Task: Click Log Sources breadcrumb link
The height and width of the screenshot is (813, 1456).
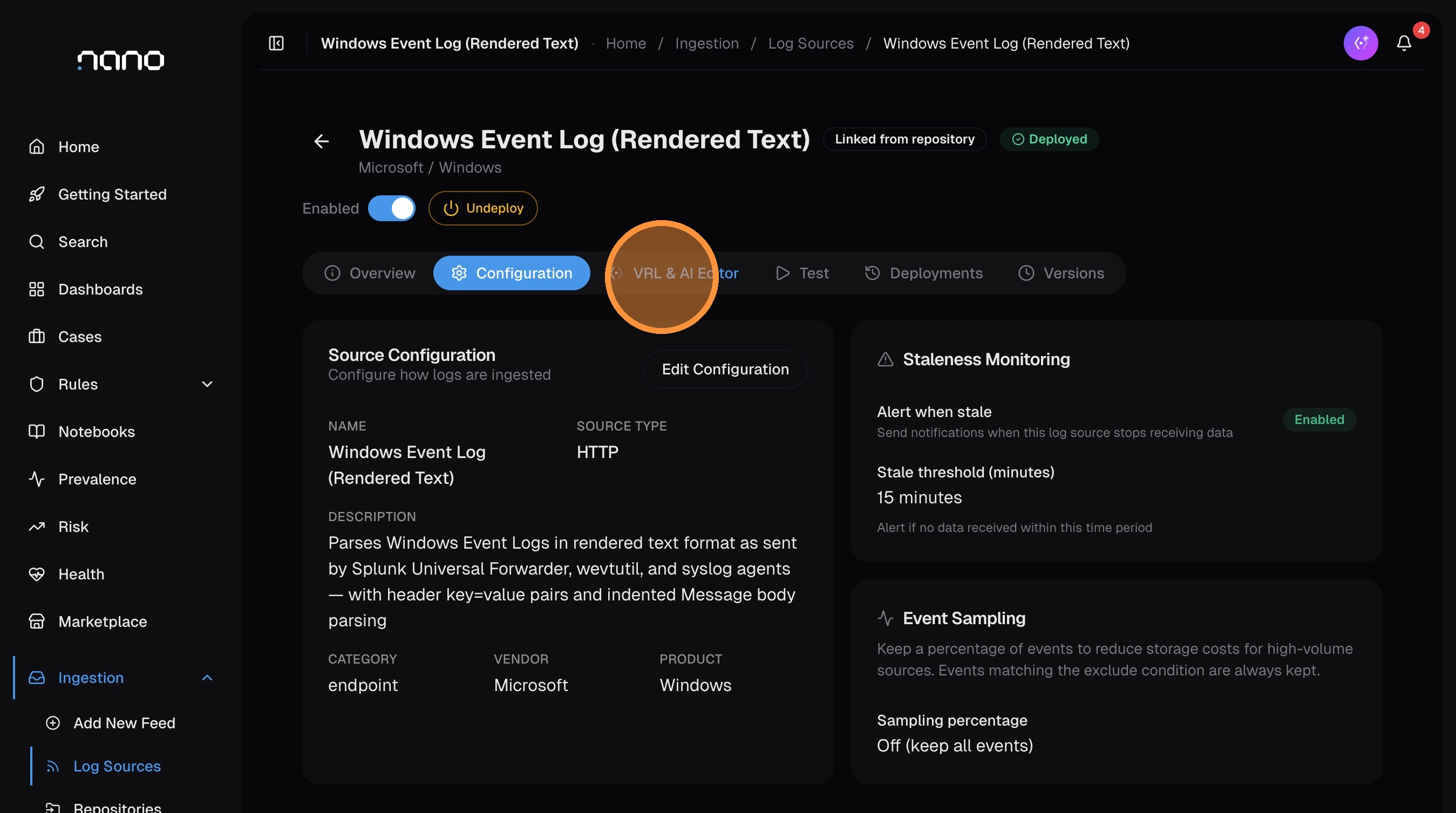Action: tap(811, 43)
